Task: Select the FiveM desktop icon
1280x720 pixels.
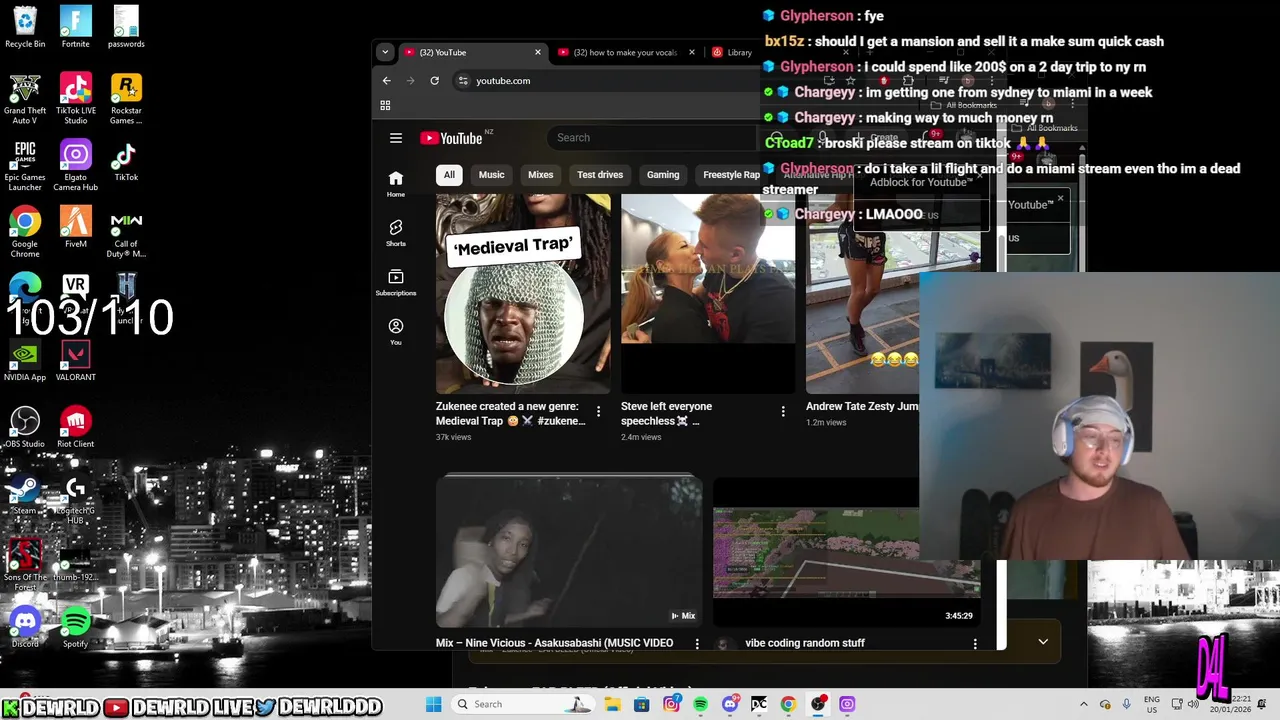Action: click(75, 226)
